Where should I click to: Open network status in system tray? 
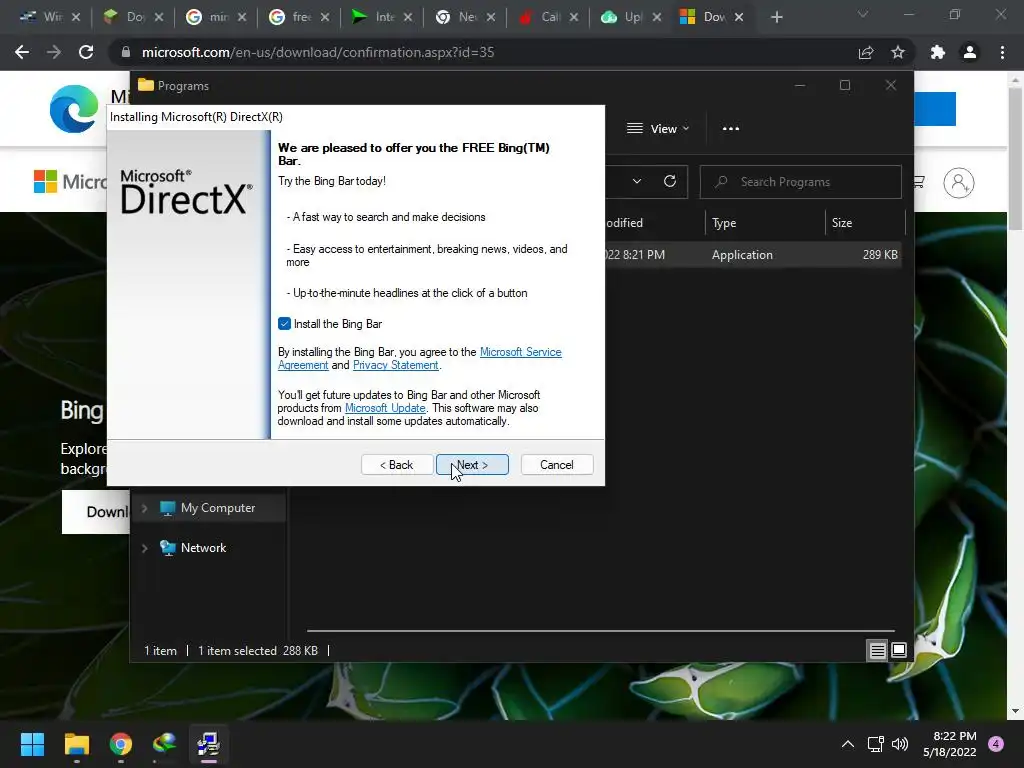(x=875, y=744)
